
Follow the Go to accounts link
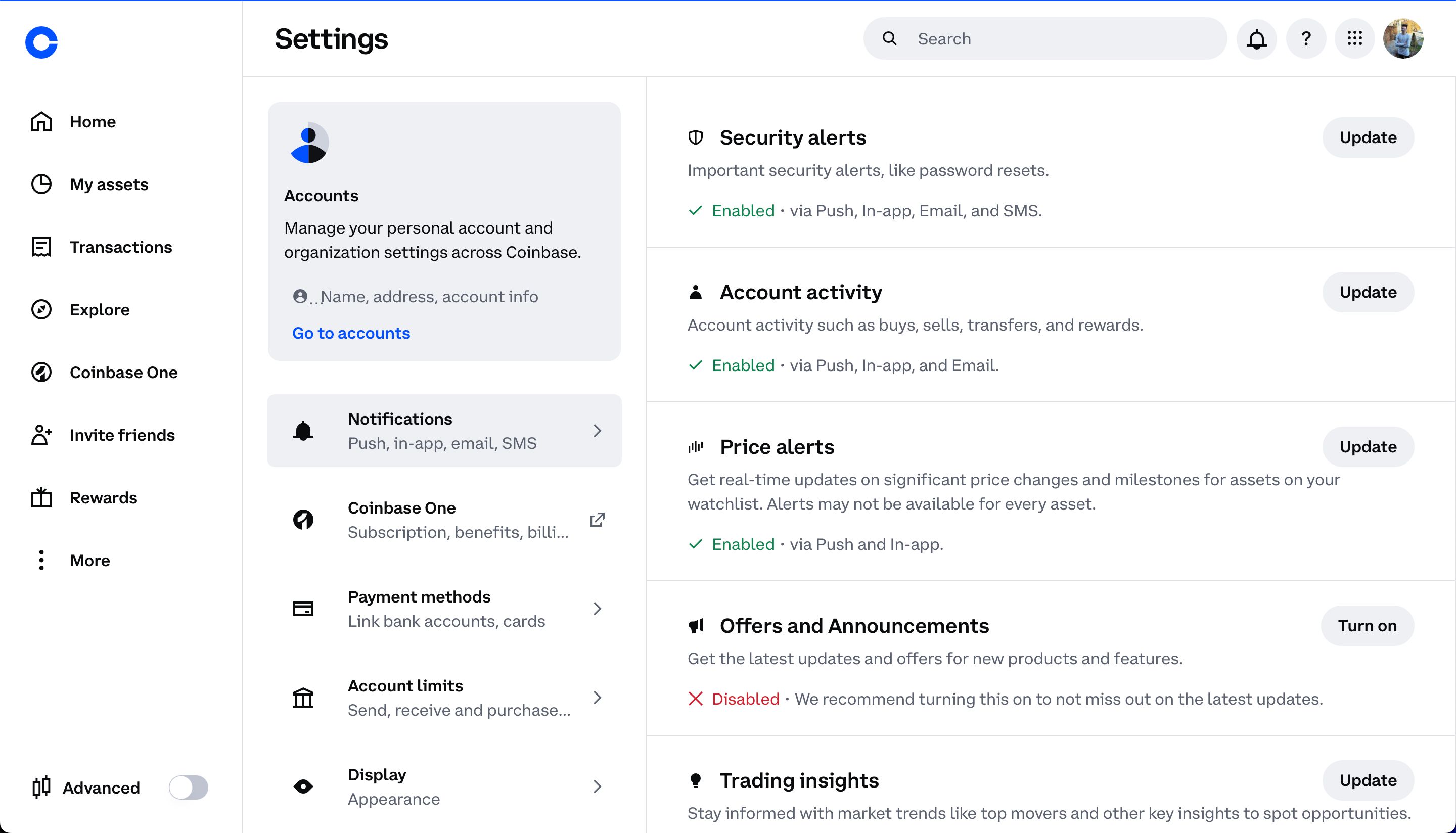click(x=351, y=333)
